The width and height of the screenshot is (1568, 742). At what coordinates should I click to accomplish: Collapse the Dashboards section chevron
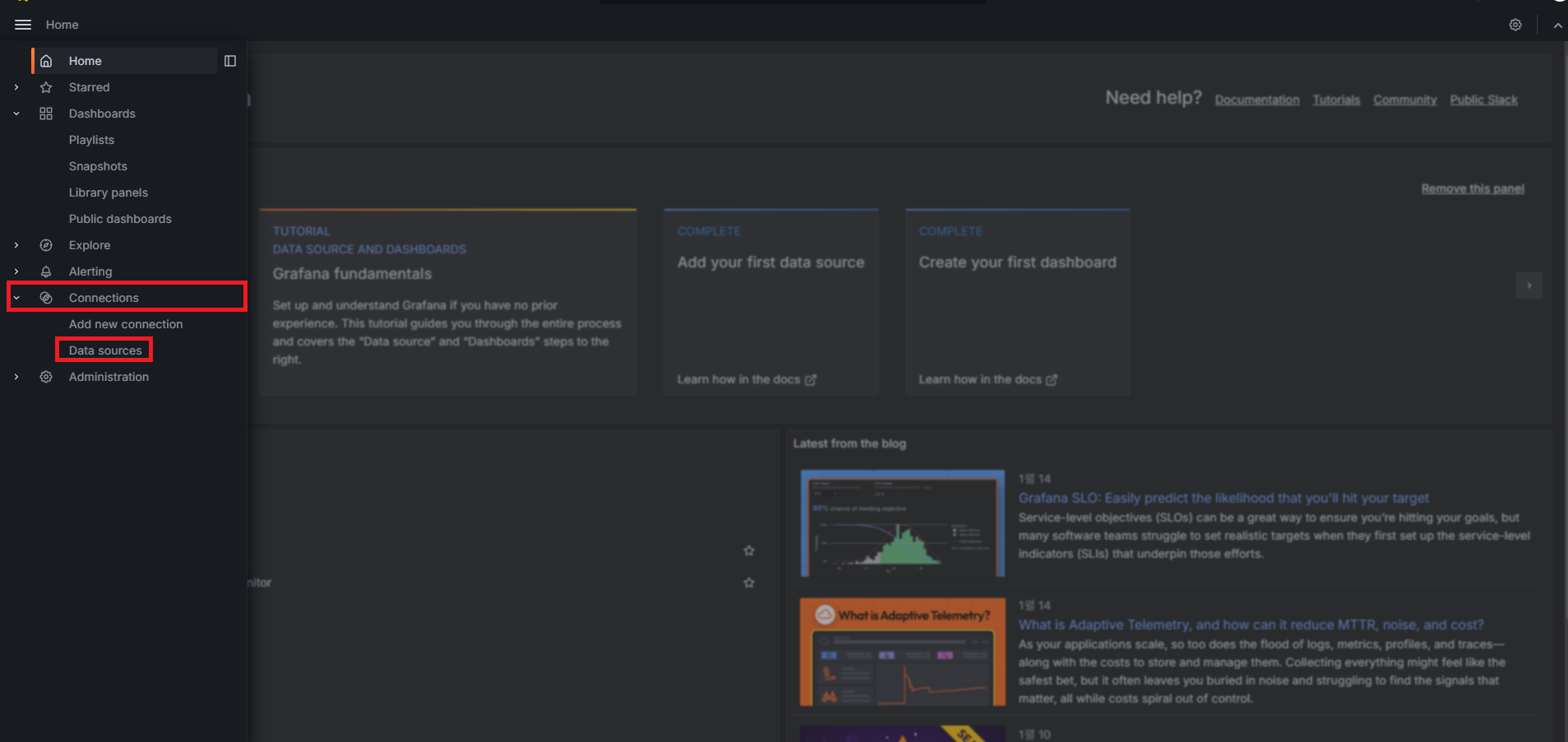coord(16,114)
